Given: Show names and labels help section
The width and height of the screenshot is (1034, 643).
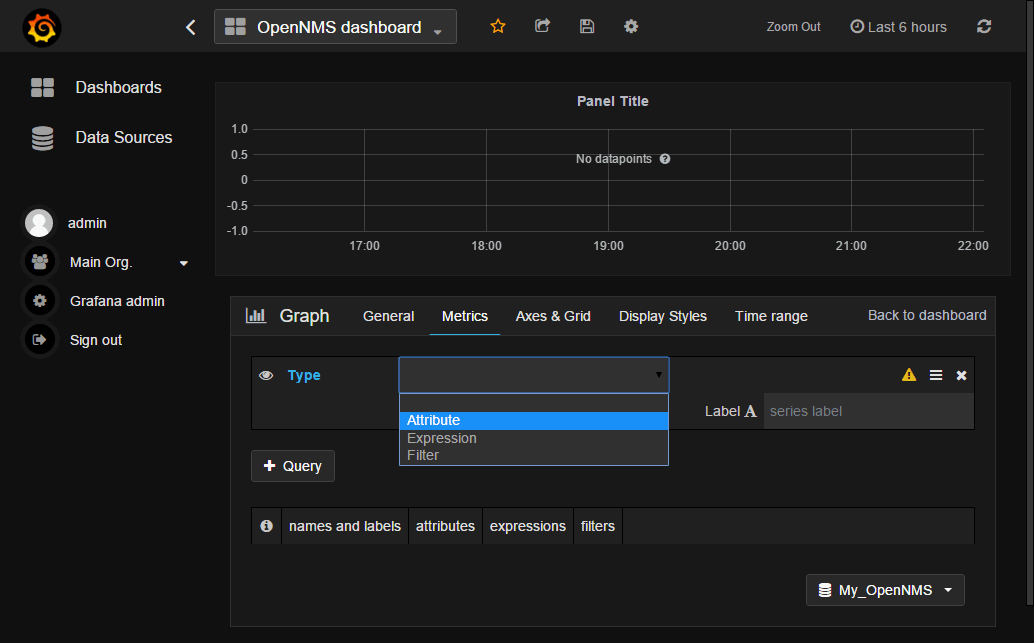Looking at the screenshot, I should (345, 526).
